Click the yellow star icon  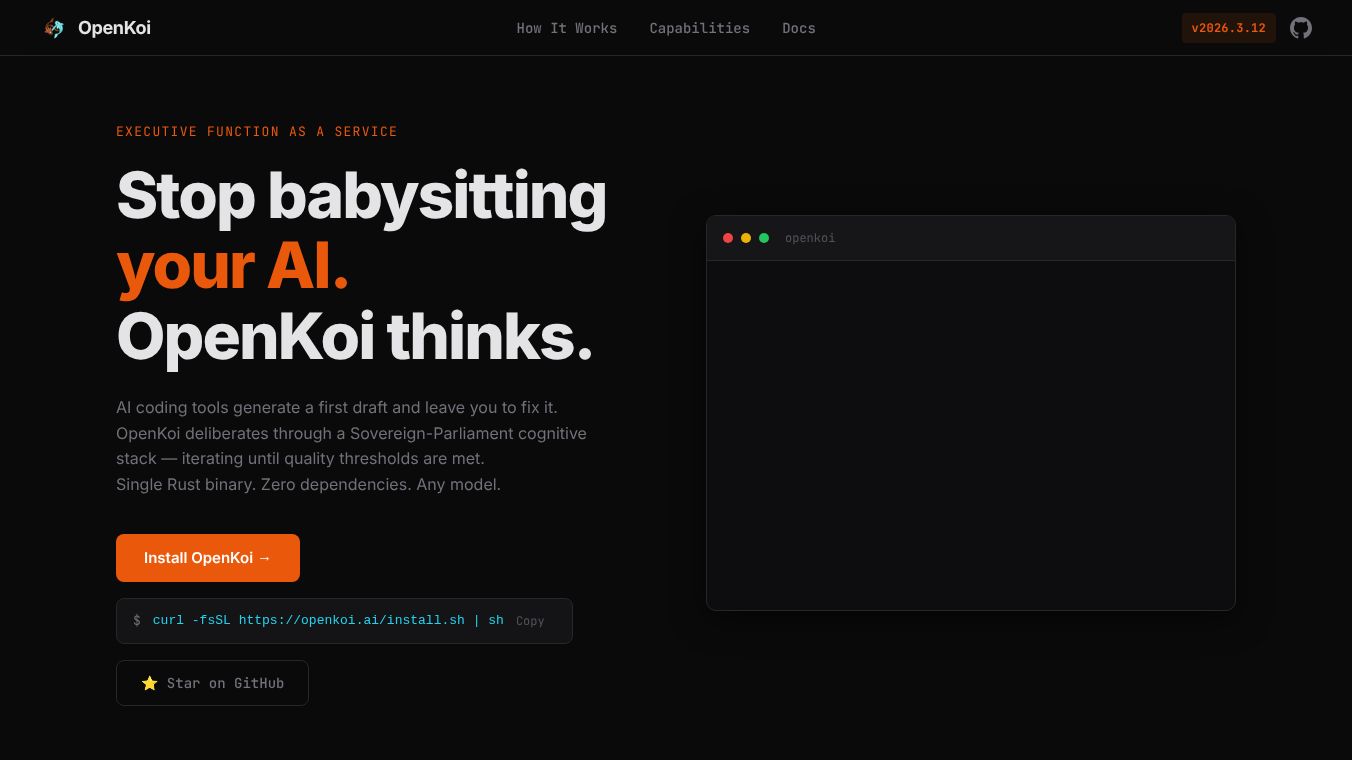tap(150, 683)
